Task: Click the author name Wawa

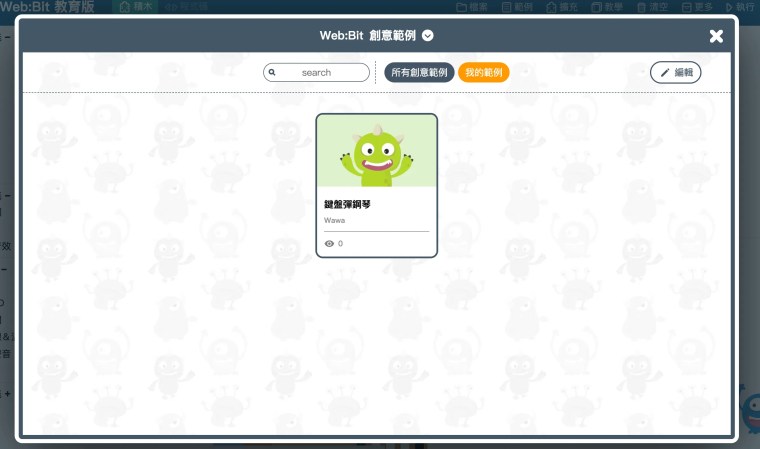Action: coord(334,220)
